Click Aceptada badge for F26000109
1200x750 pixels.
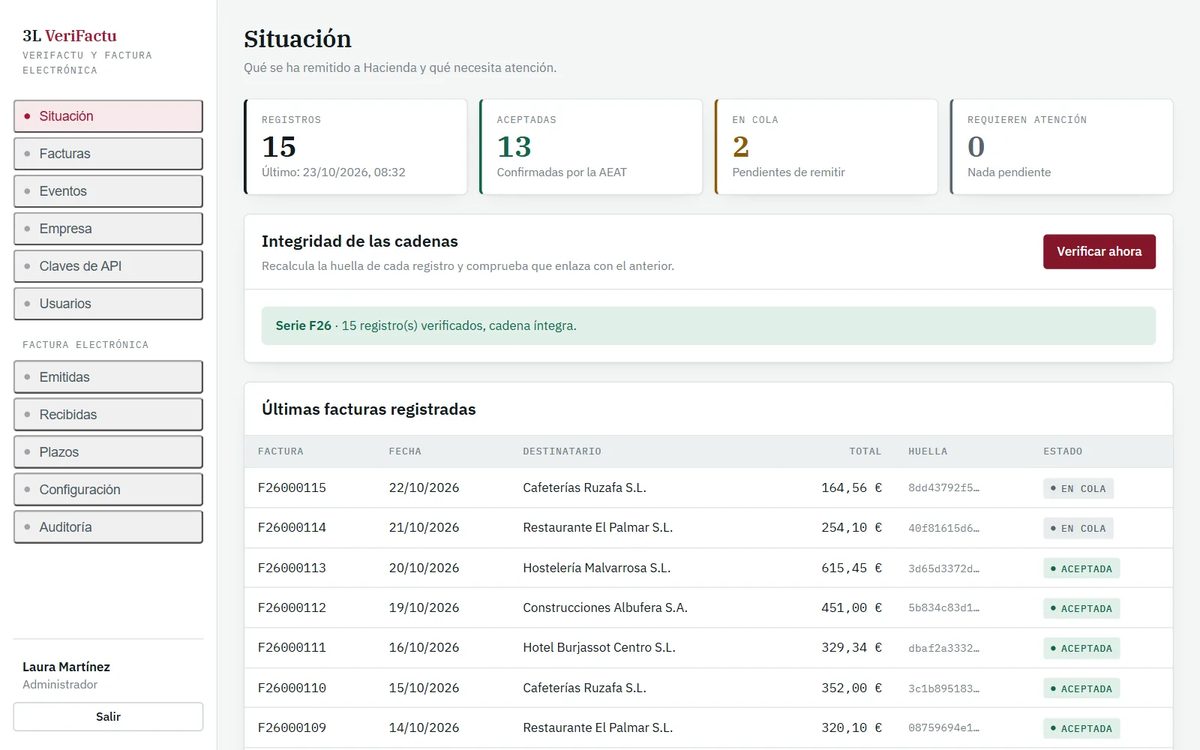[1081, 729]
